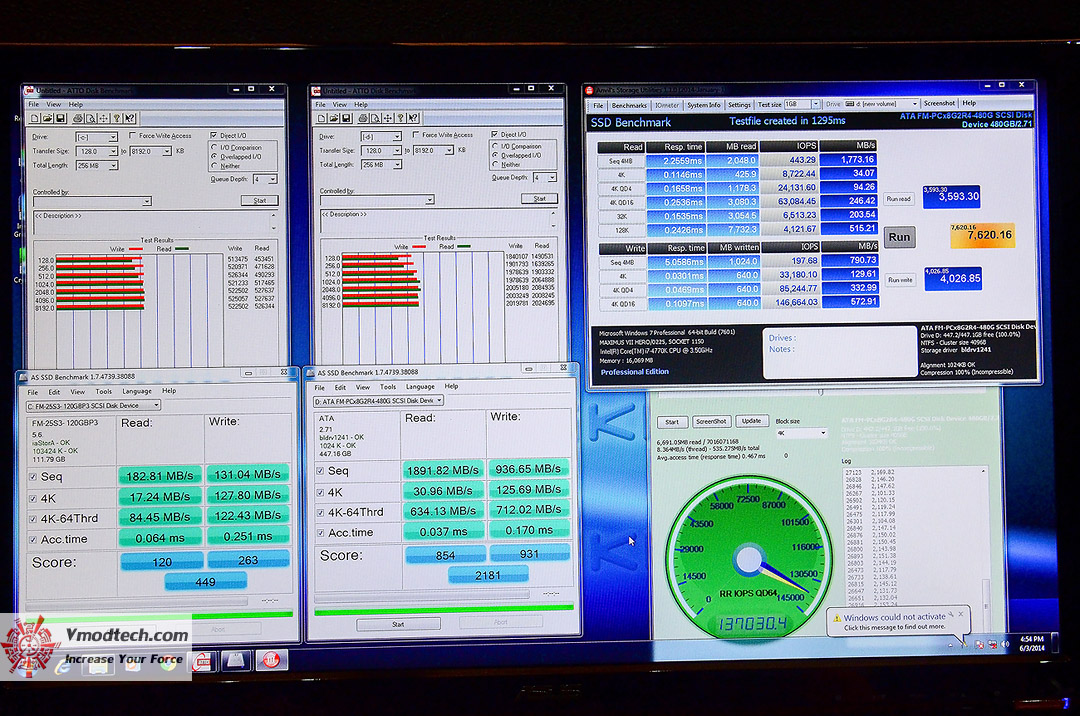This screenshot has height=716, width=1080.
Task: Enable Force Write Access in ATTO drive c
Action: 133,136
